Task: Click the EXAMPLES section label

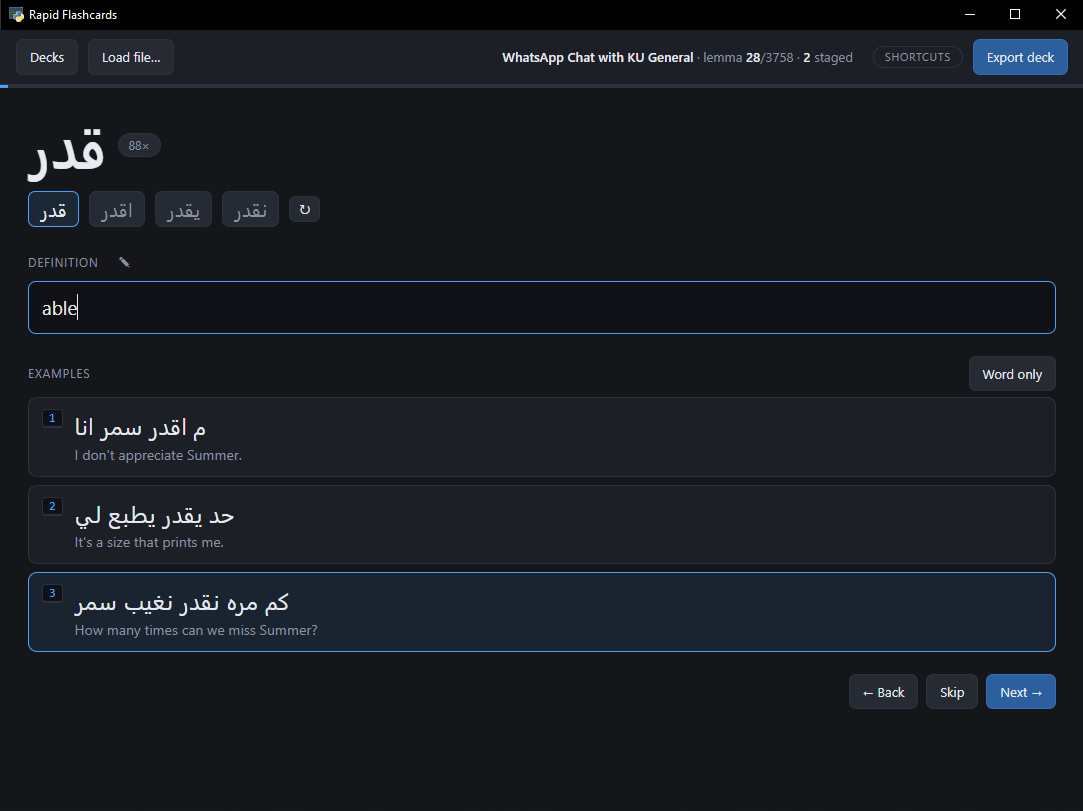Action: pyautogui.click(x=59, y=374)
